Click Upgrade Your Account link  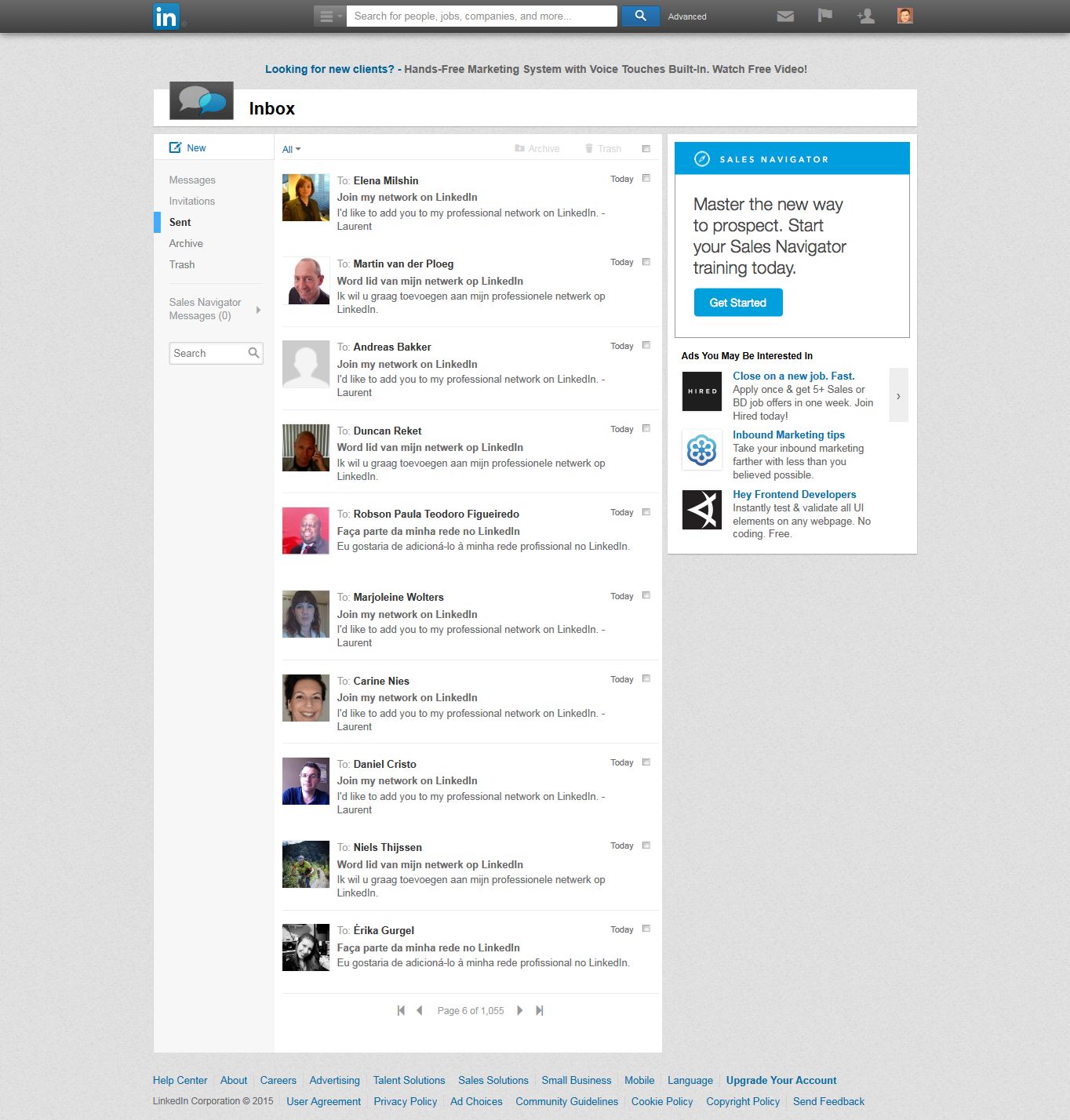coord(781,1080)
